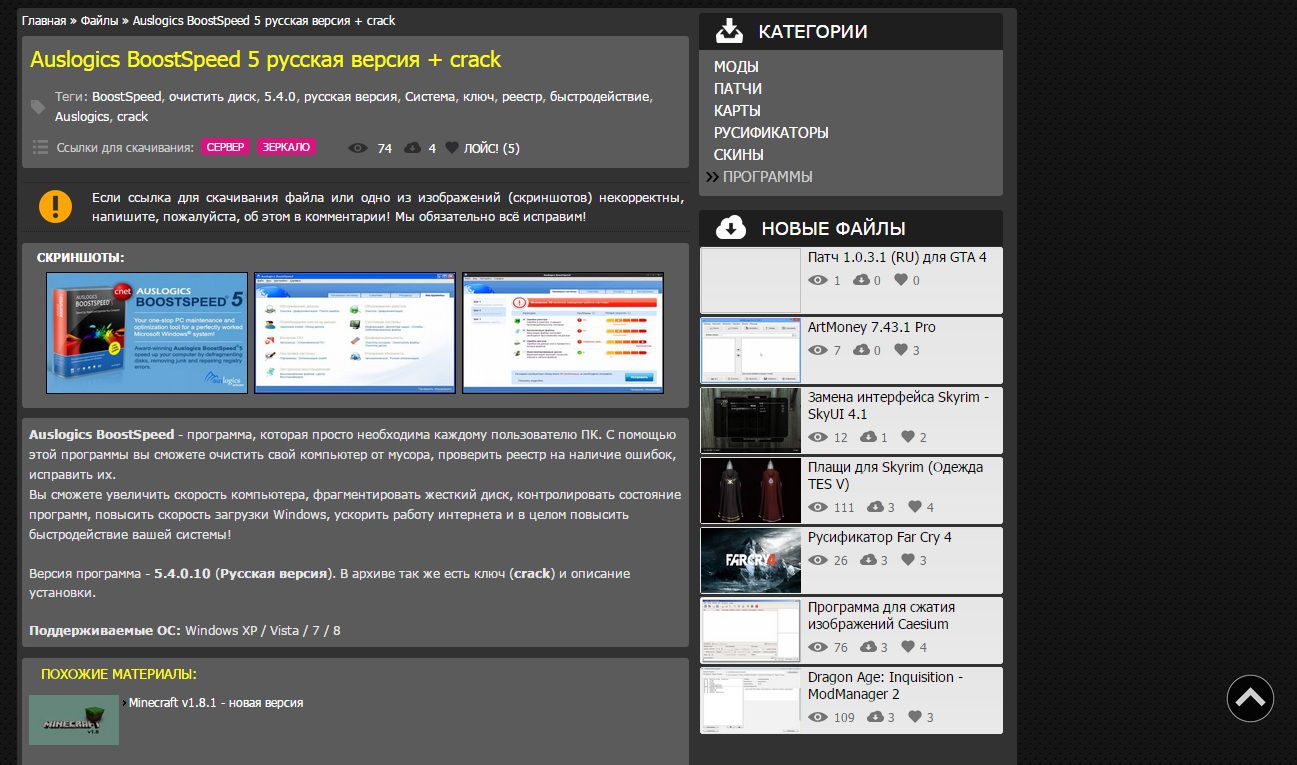Click the eye icon under Русификатор Far Cry 4
Screen dimensions: 1297x765
click(817, 560)
